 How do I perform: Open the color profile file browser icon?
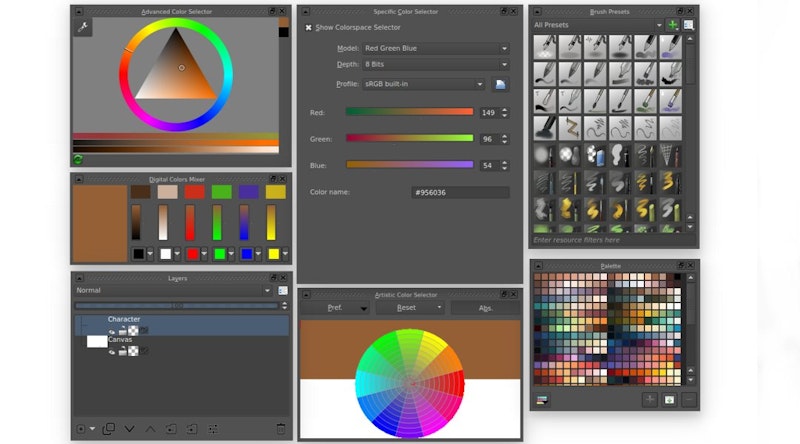pos(500,85)
